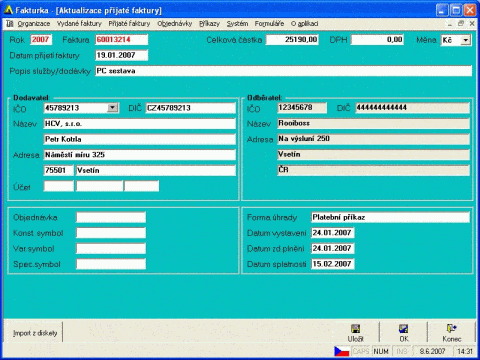Open the Příkazy menu

(x=209, y=24)
